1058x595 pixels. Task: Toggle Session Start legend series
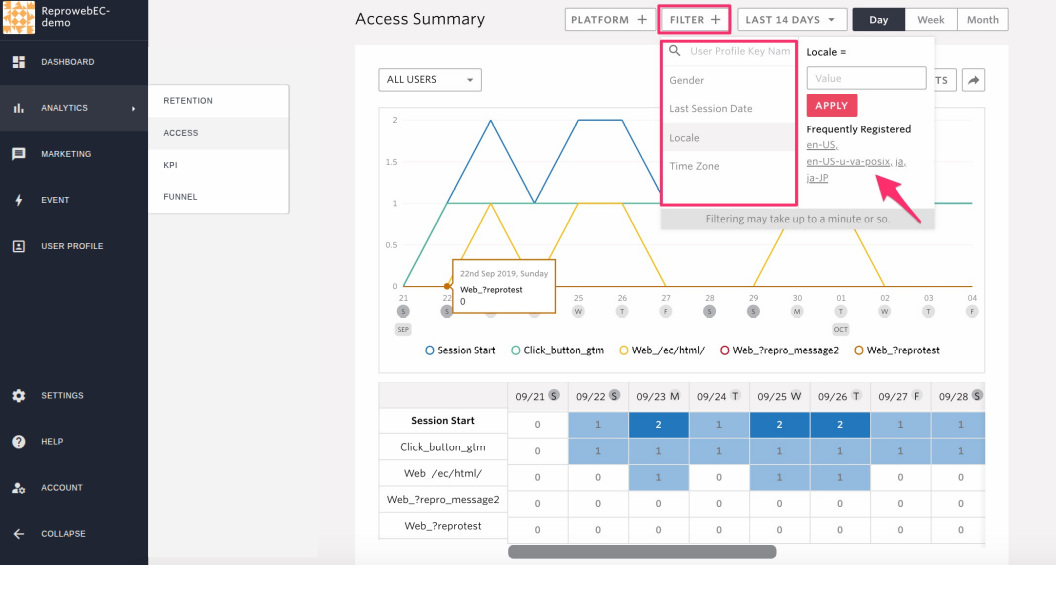460,350
